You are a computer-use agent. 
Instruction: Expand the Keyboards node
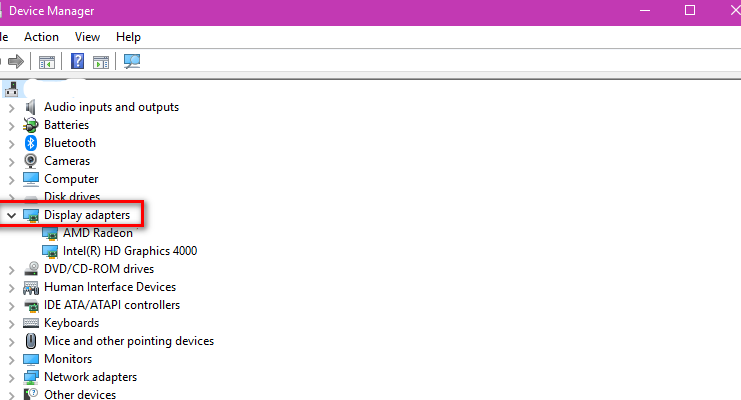pyautogui.click(x=11, y=324)
